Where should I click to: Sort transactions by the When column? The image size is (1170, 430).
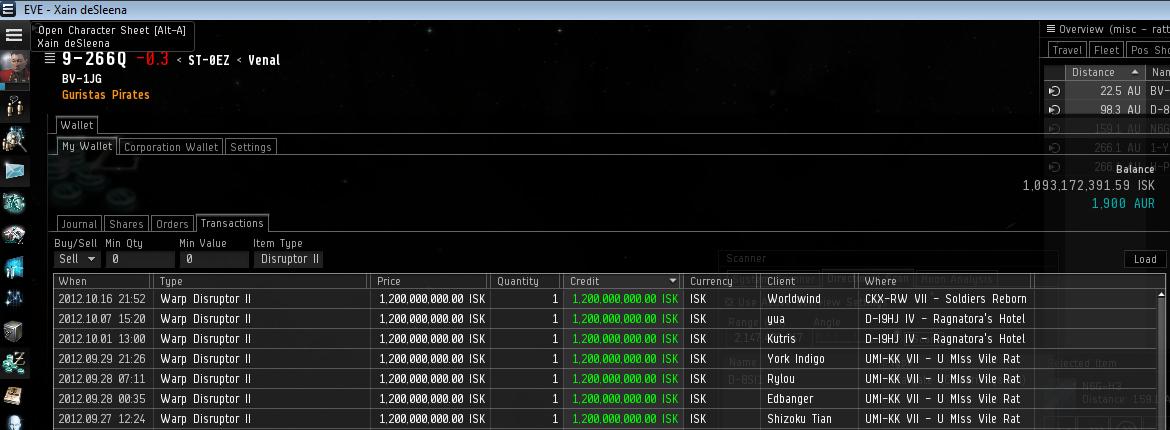pos(103,281)
